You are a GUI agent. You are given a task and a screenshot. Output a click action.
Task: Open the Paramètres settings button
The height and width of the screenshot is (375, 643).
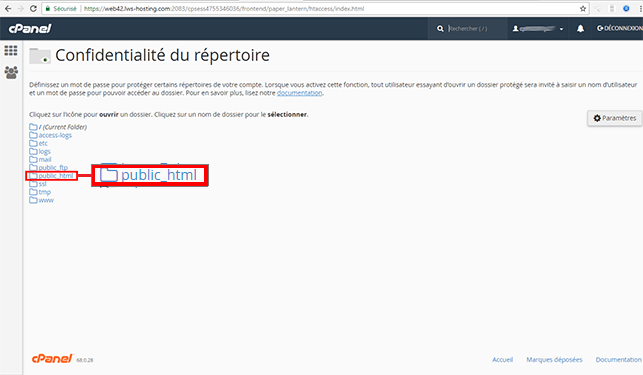[614, 118]
